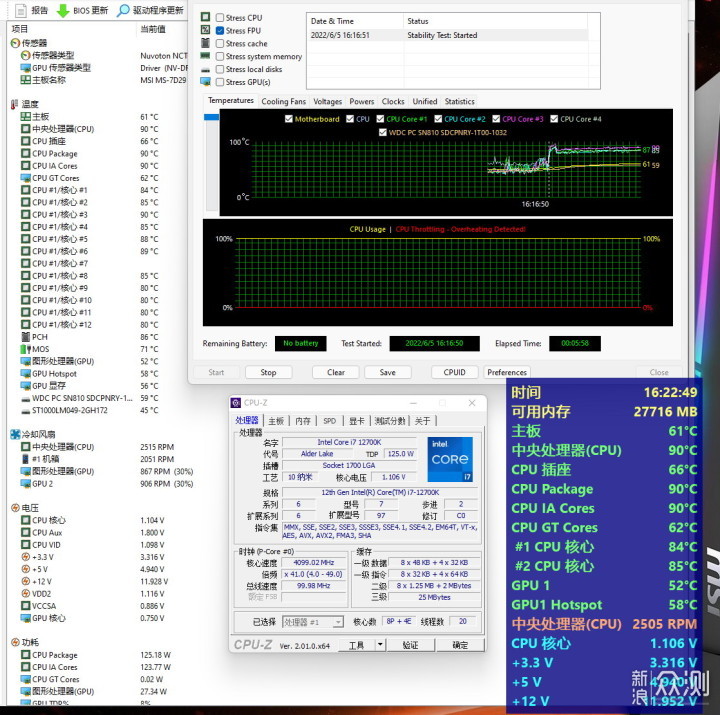
Task: Toggle CPU Core #4 graph checkbox
Action: (554, 119)
